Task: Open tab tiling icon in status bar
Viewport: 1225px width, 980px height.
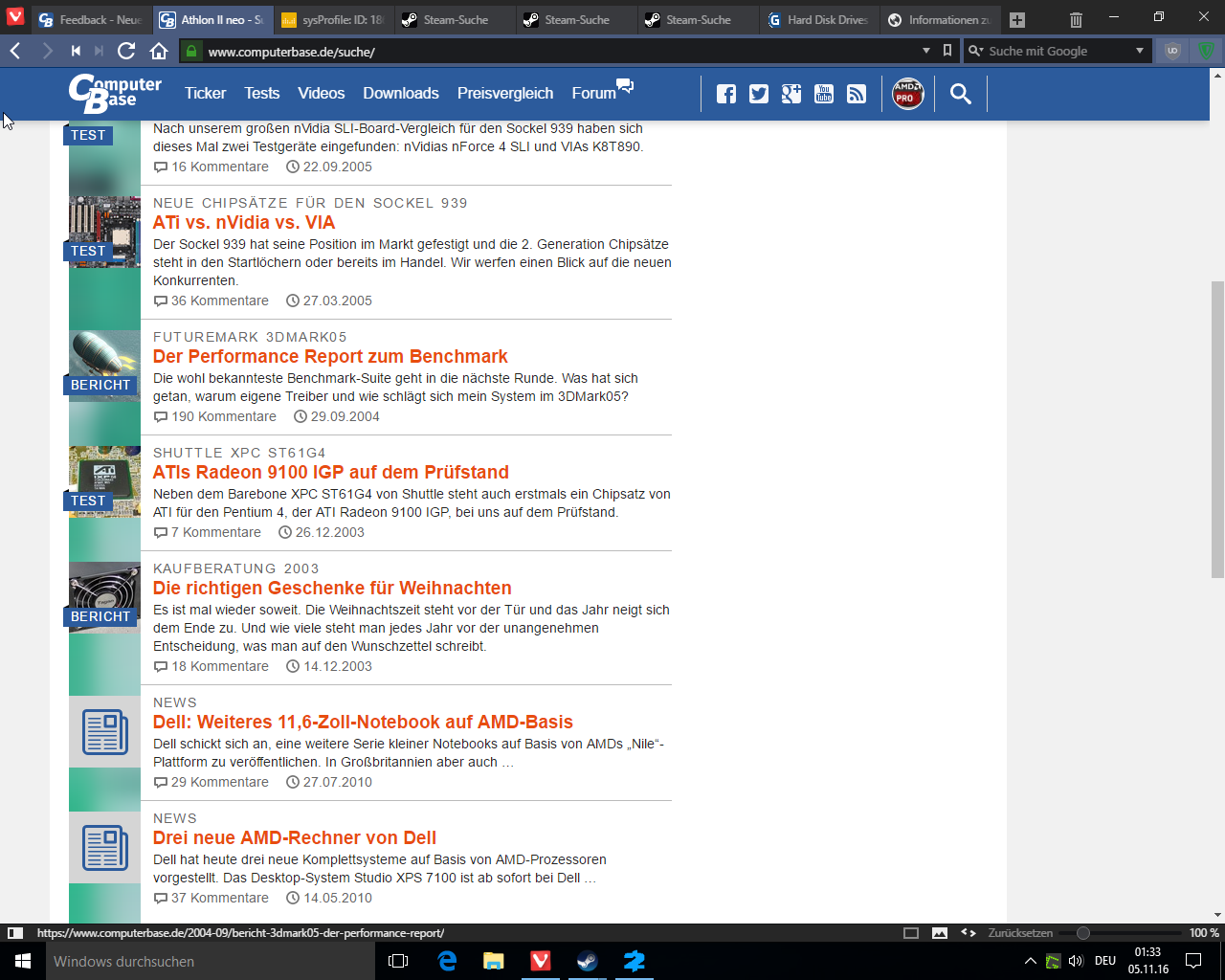Action: coord(911,932)
